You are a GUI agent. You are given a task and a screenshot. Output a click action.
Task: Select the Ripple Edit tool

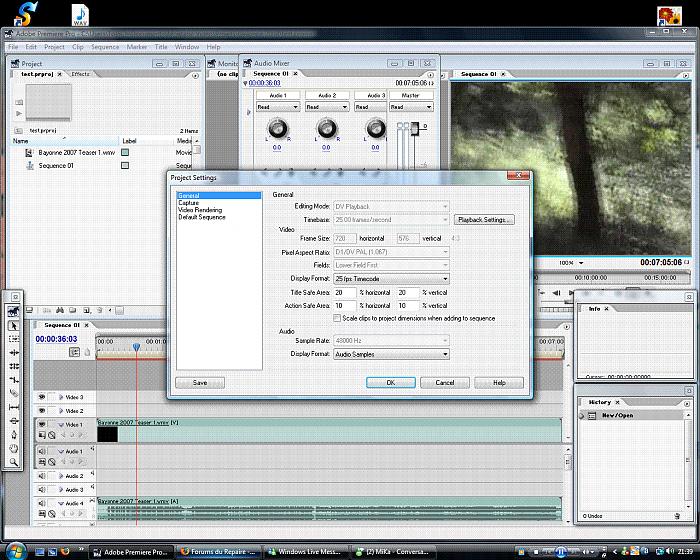click(x=14, y=353)
